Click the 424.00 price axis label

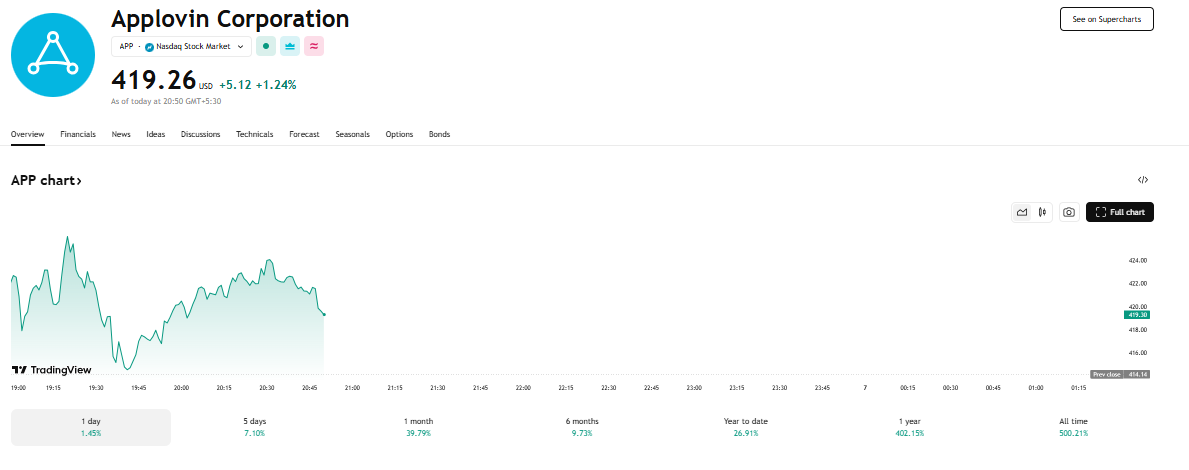coord(1137,261)
